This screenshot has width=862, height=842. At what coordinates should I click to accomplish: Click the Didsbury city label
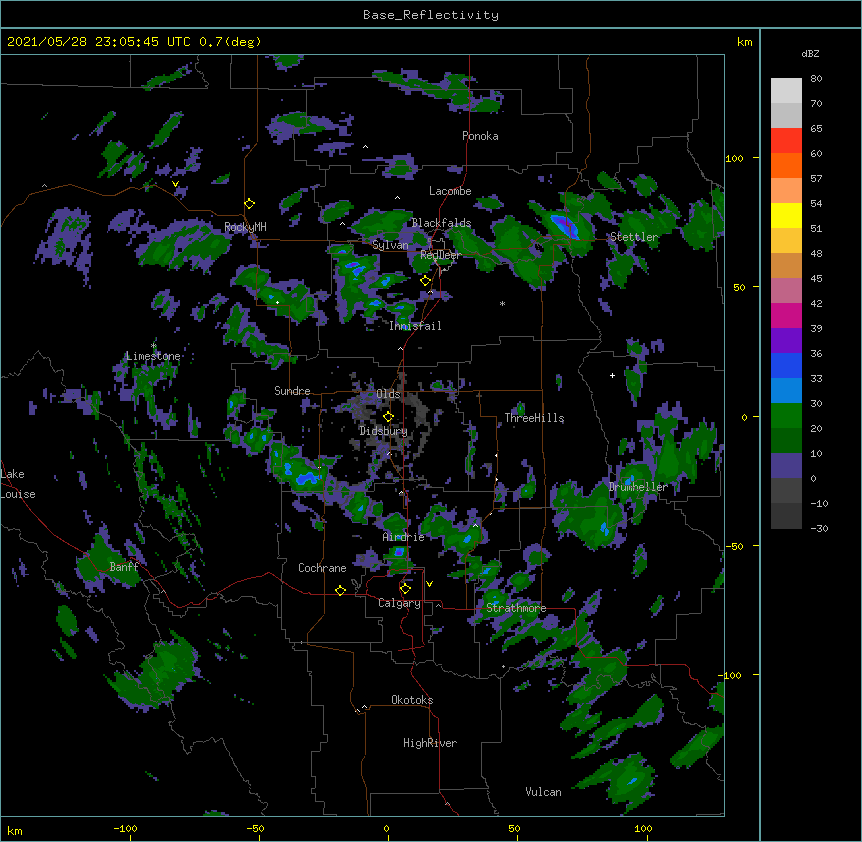tap(383, 431)
